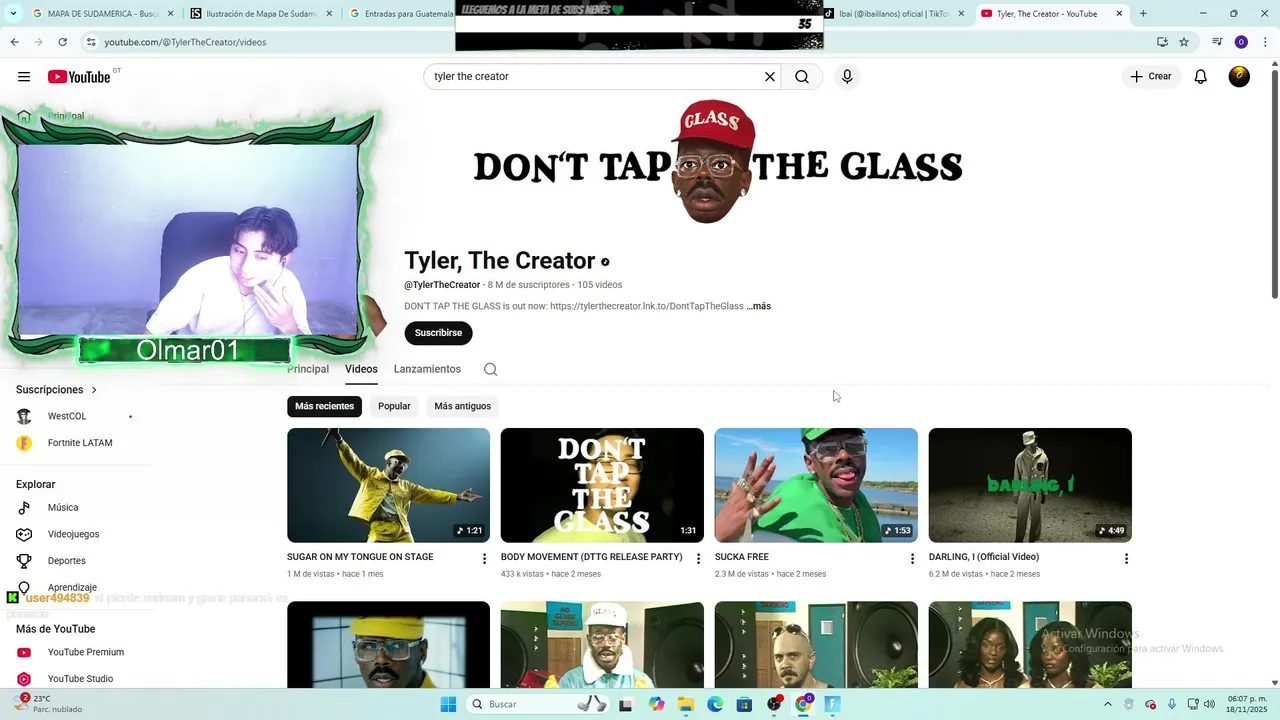Open options for DARLING, I video

(1126, 559)
